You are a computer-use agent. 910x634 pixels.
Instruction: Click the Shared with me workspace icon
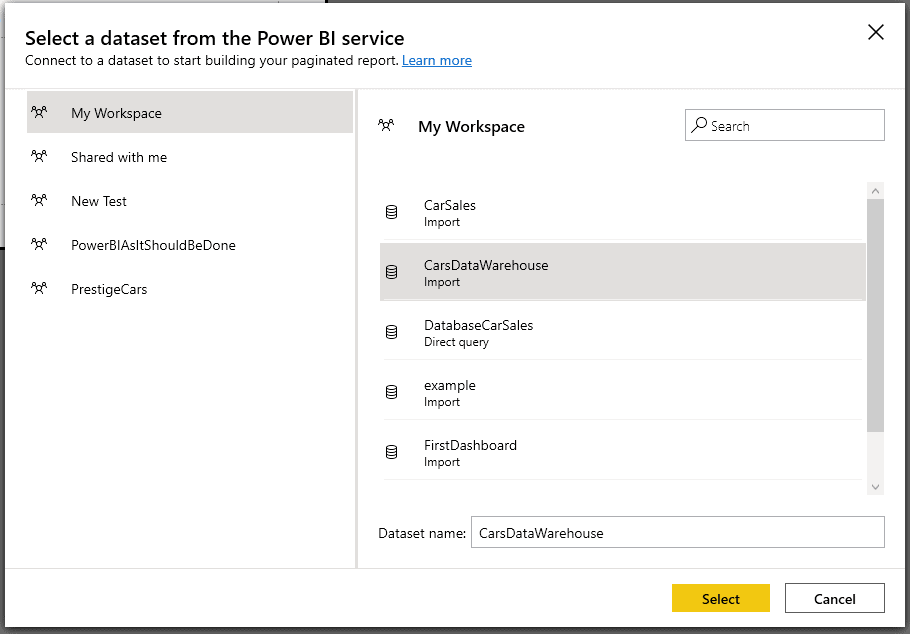click(39, 156)
